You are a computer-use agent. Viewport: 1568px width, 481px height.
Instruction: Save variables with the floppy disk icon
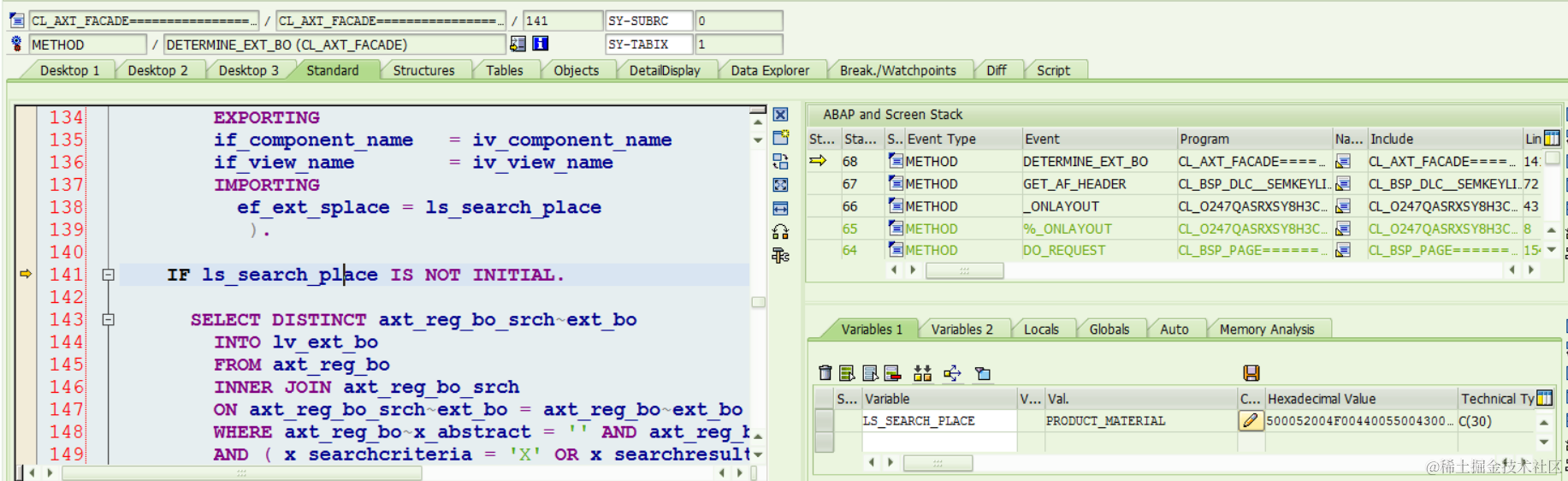click(1251, 372)
